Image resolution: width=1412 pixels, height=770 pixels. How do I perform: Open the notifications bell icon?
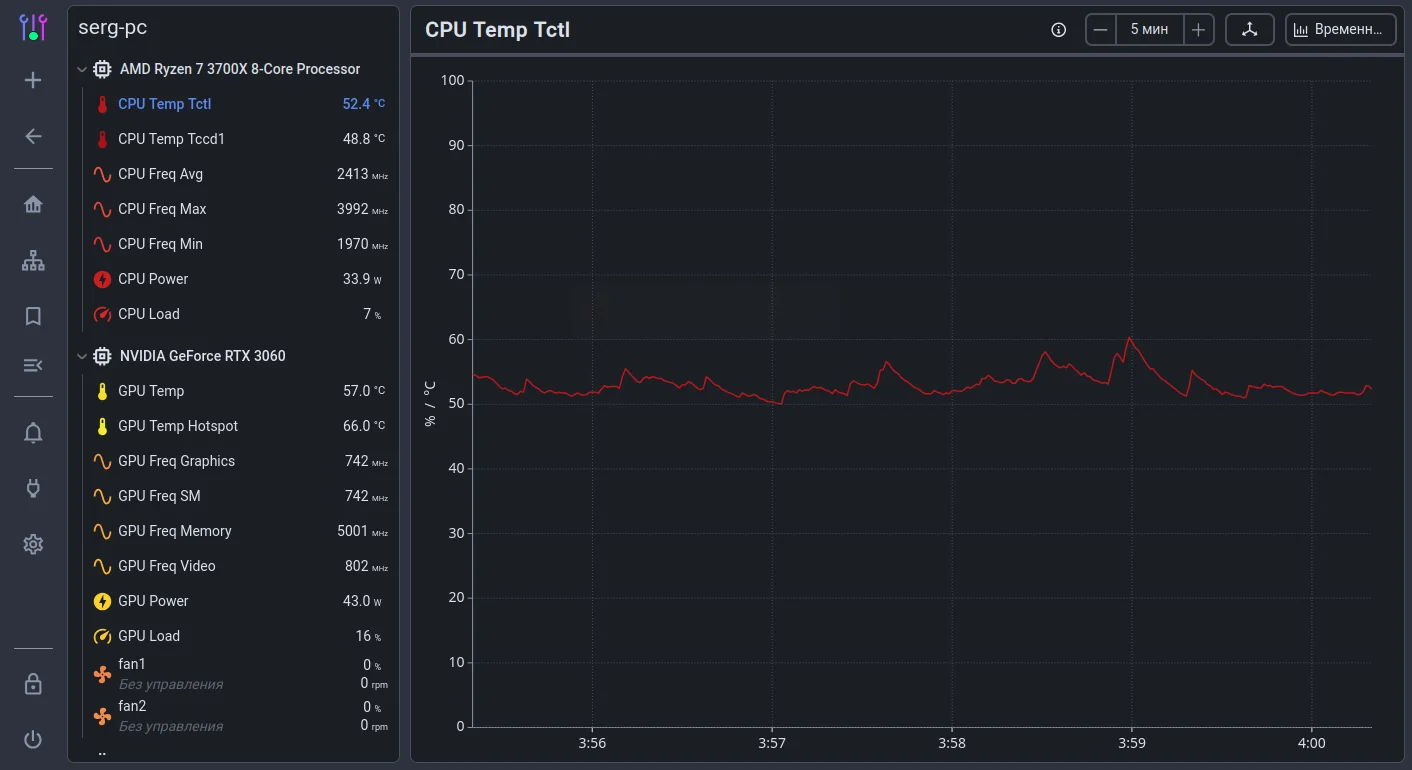(33, 433)
